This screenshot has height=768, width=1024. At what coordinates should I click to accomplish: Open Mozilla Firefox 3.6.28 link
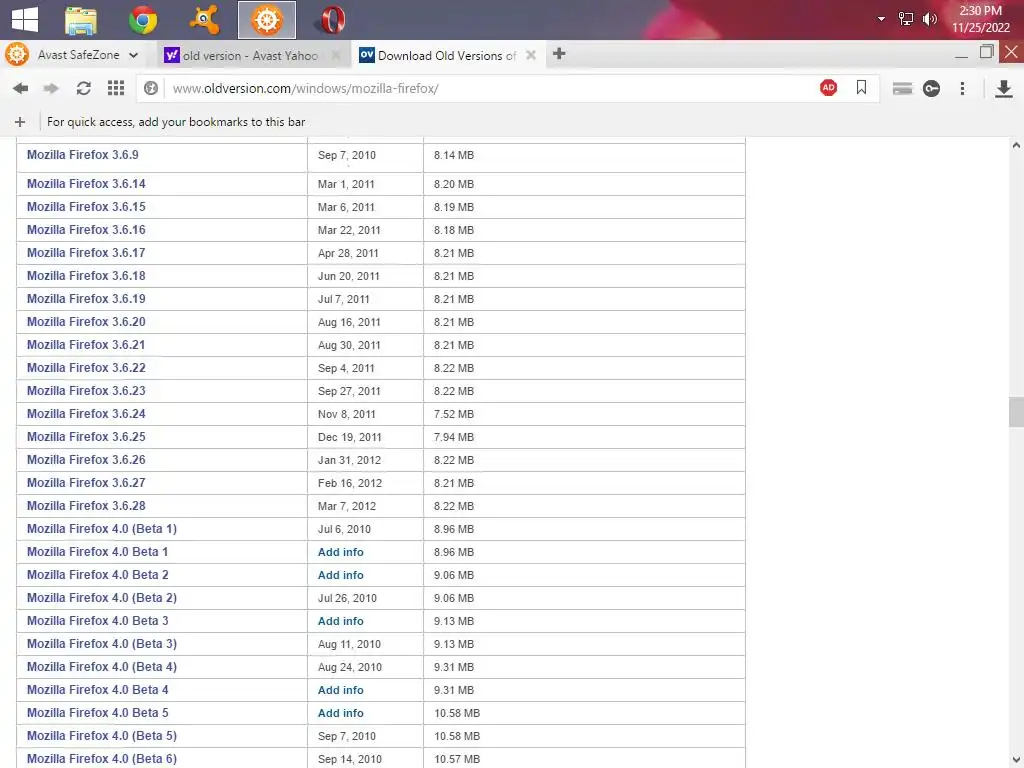pyautogui.click(x=86, y=506)
